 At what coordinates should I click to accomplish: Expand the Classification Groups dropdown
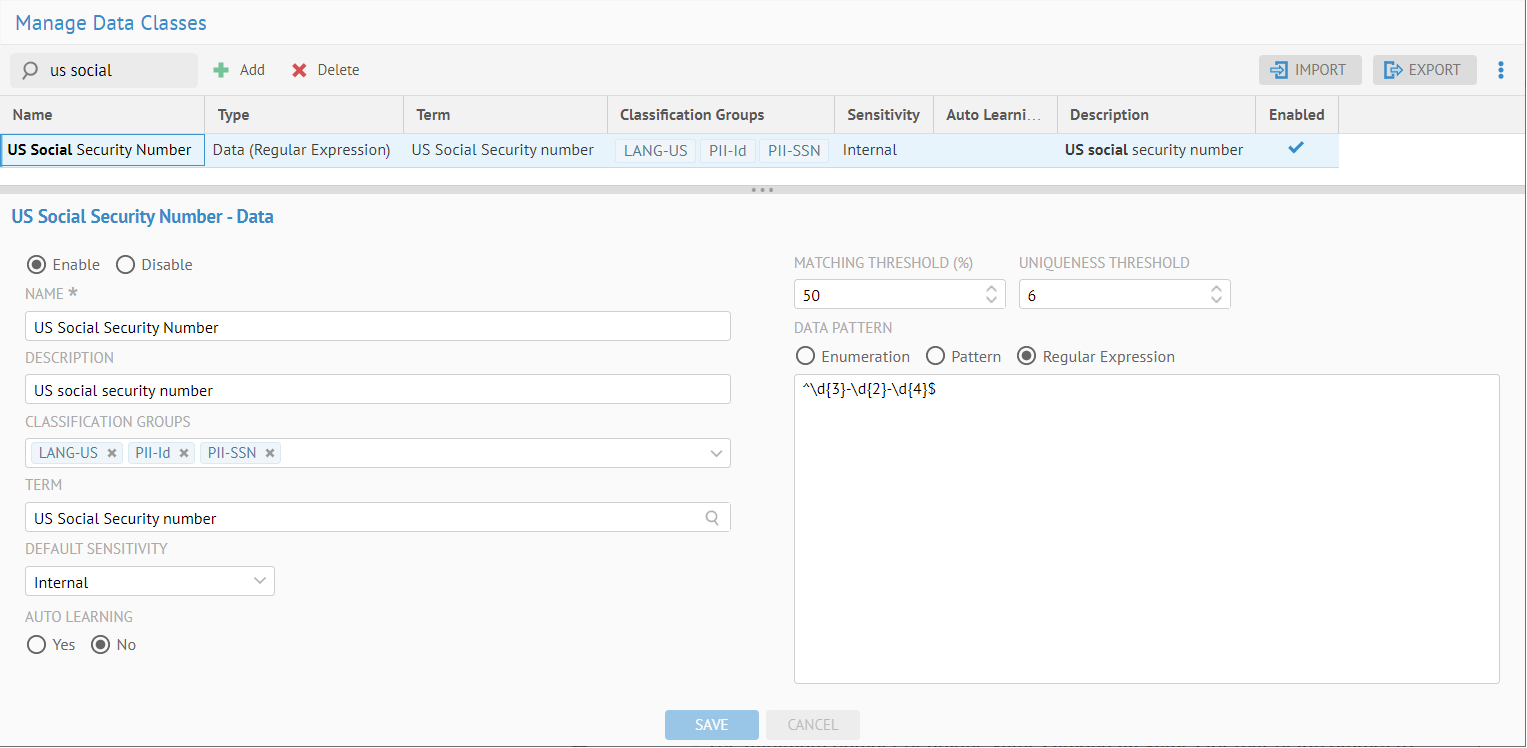tap(716, 453)
